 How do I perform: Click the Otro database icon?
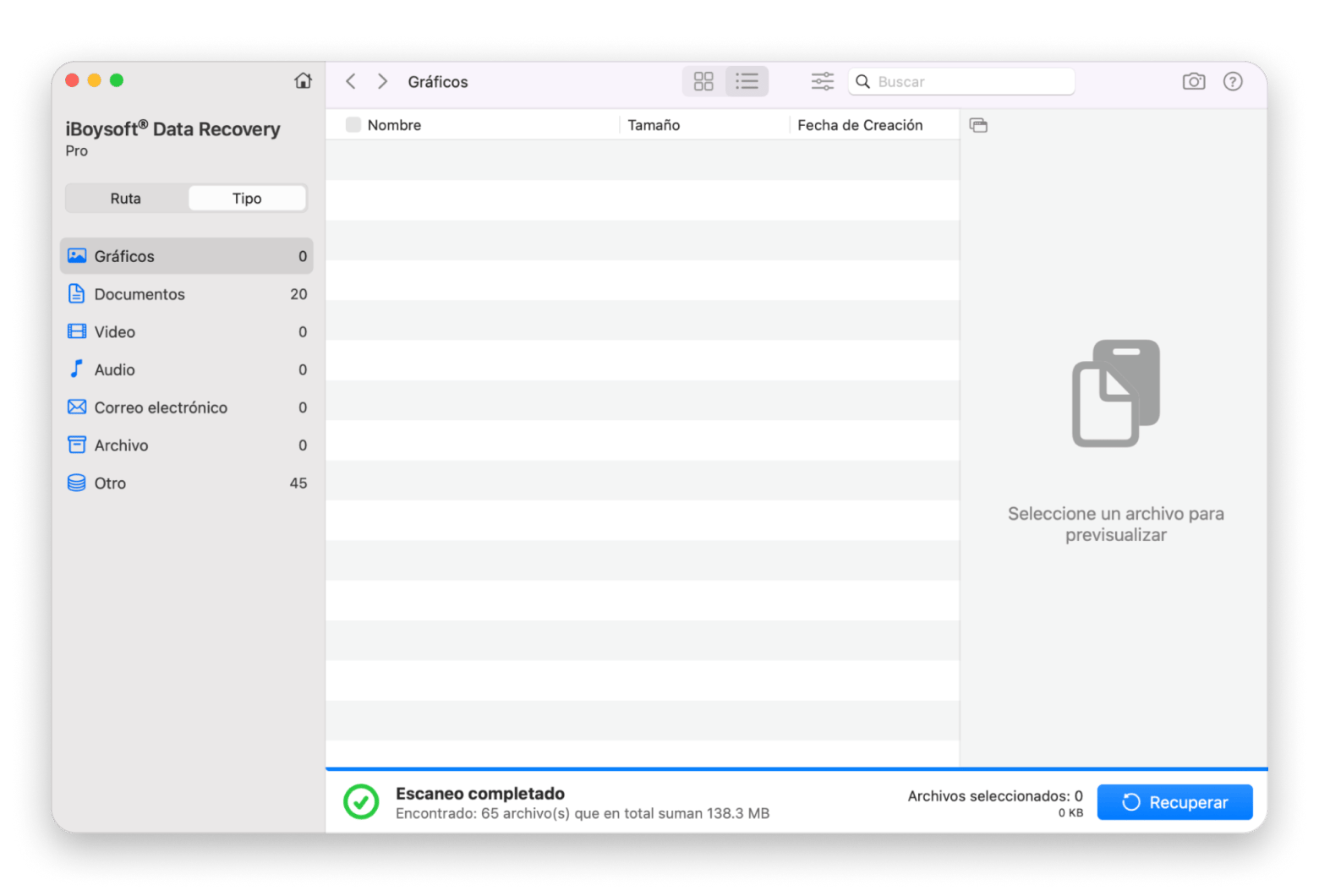76,483
